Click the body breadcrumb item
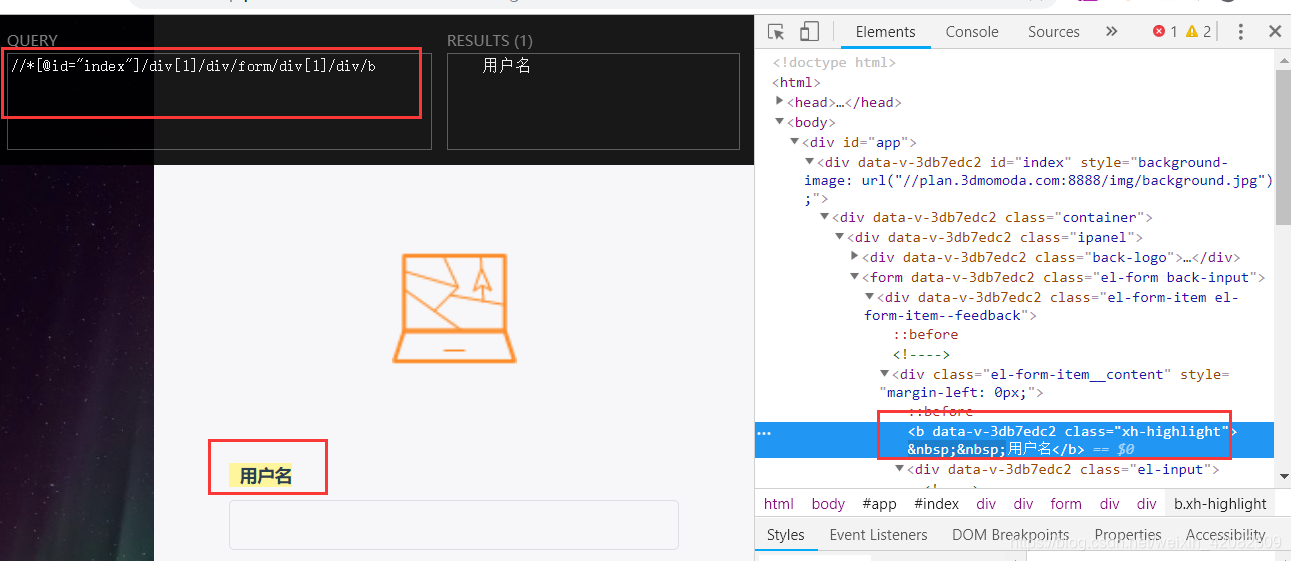Viewport: 1291px width, 561px height. point(828,504)
